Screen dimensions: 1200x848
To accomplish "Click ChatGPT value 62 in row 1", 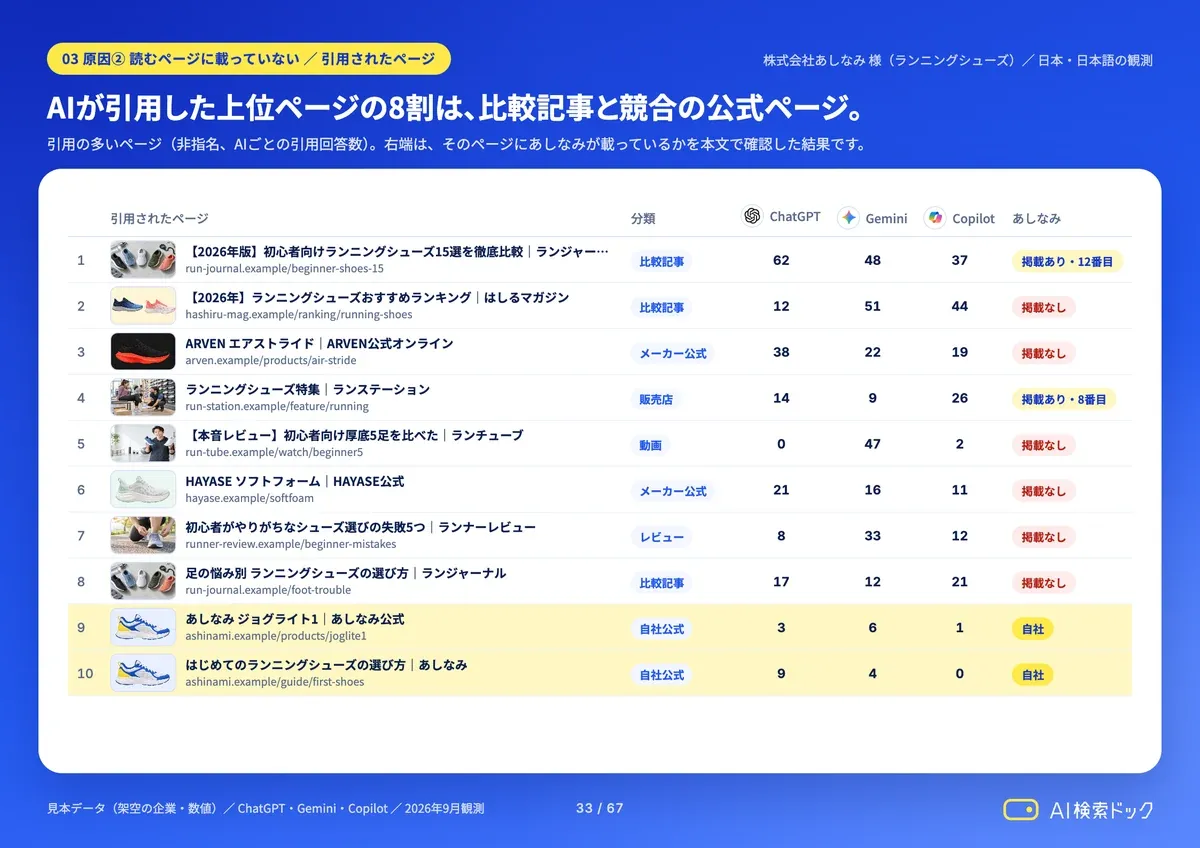I will [781, 261].
